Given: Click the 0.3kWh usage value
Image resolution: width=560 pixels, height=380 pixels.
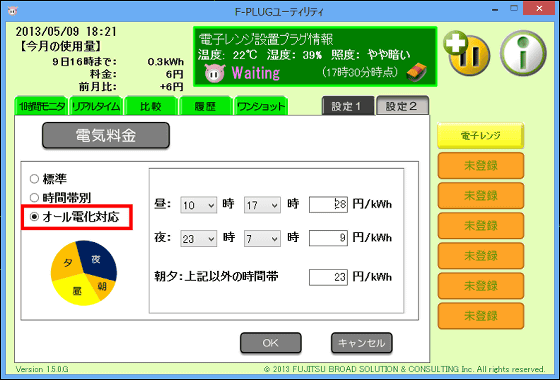Looking at the screenshot, I should point(166,62).
